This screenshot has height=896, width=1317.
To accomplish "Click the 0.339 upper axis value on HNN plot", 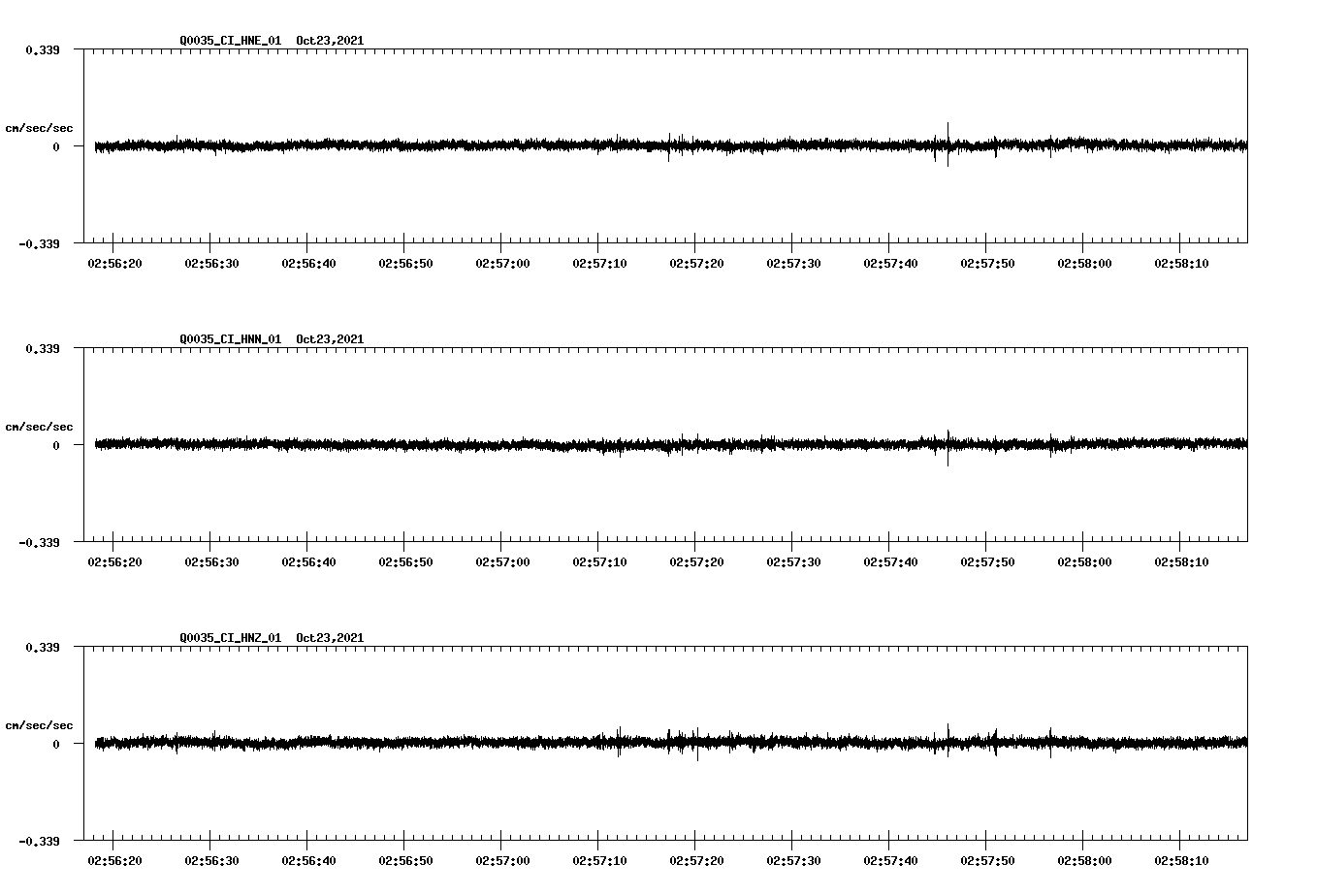I will pyautogui.click(x=42, y=348).
